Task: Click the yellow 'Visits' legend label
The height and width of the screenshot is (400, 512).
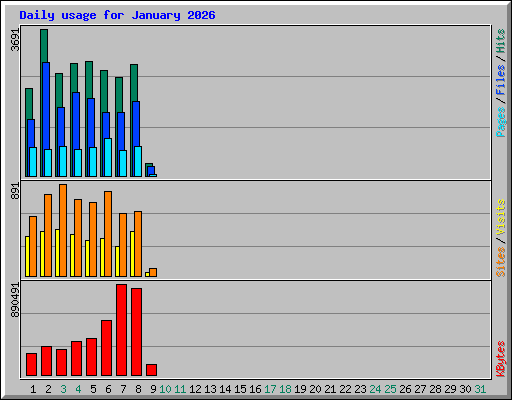Action: (x=501, y=217)
